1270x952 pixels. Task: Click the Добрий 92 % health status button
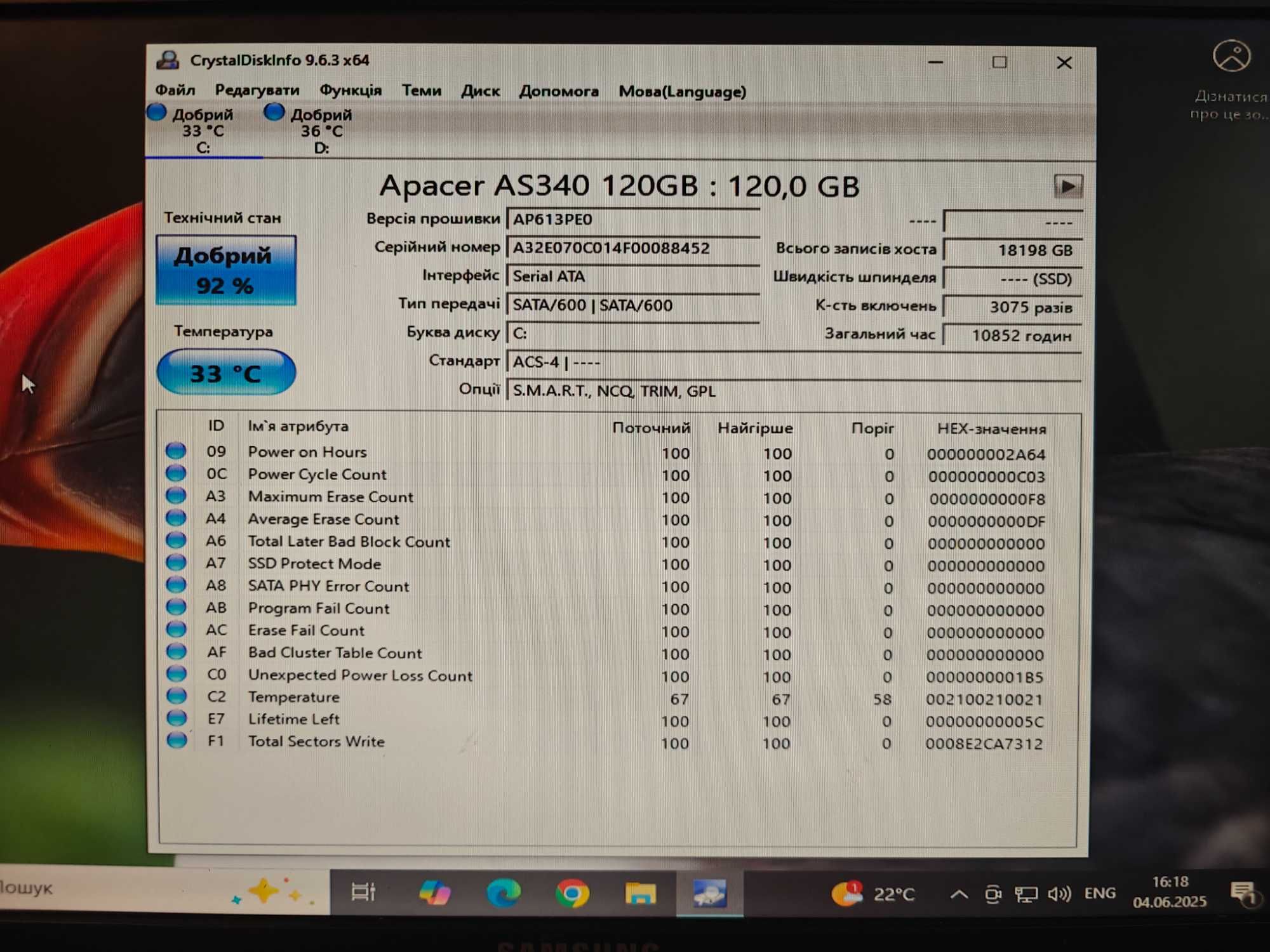click(226, 270)
